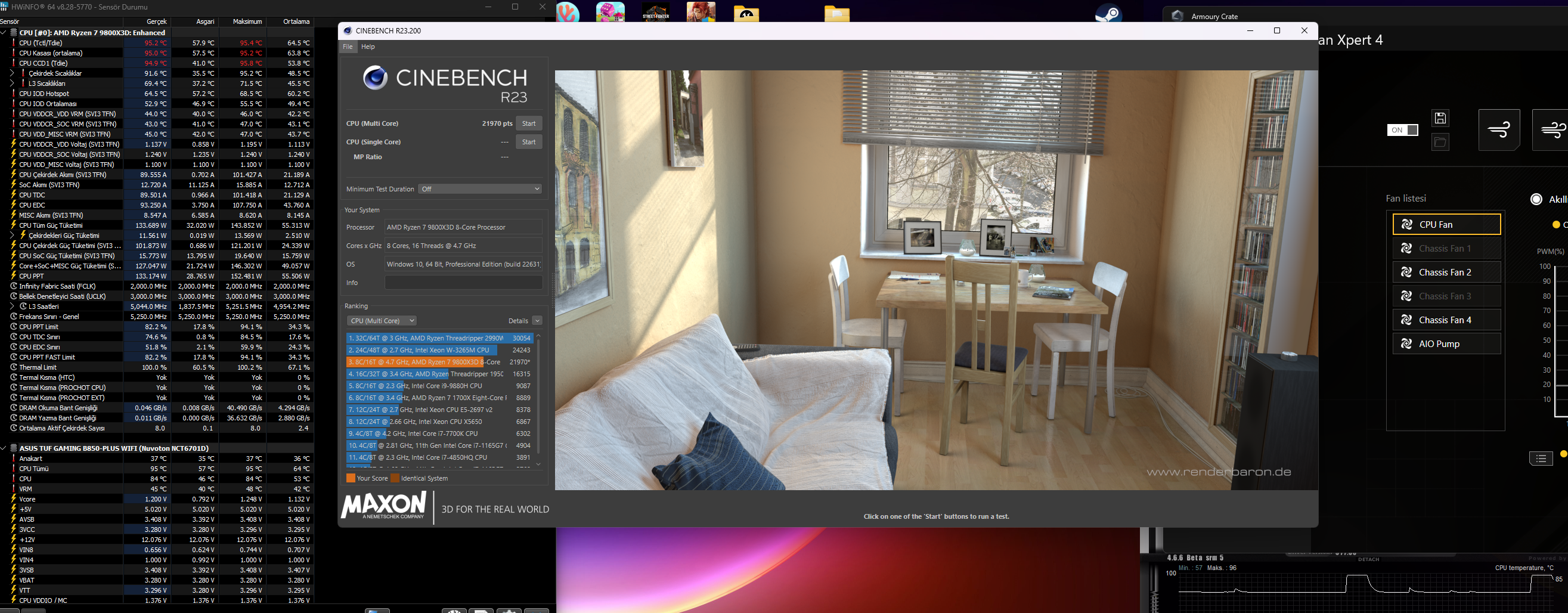Expand the Çekirdek Sıcaklıklar row

click(x=12, y=73)
